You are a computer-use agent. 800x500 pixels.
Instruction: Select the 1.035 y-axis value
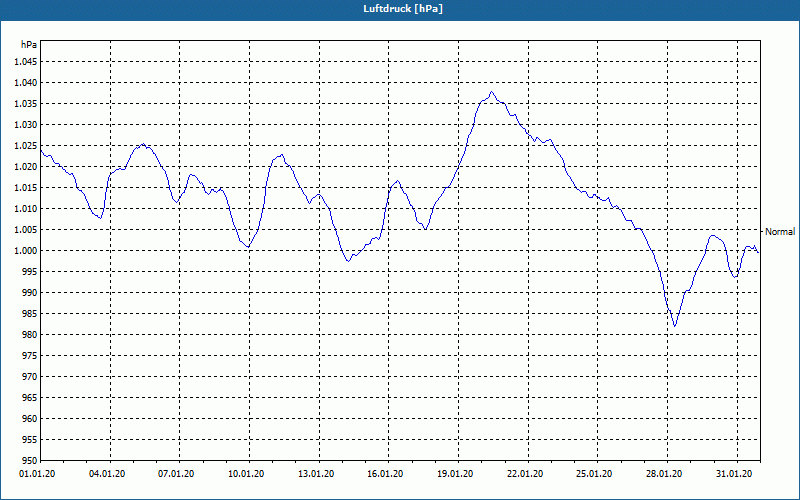coord(26,104)
